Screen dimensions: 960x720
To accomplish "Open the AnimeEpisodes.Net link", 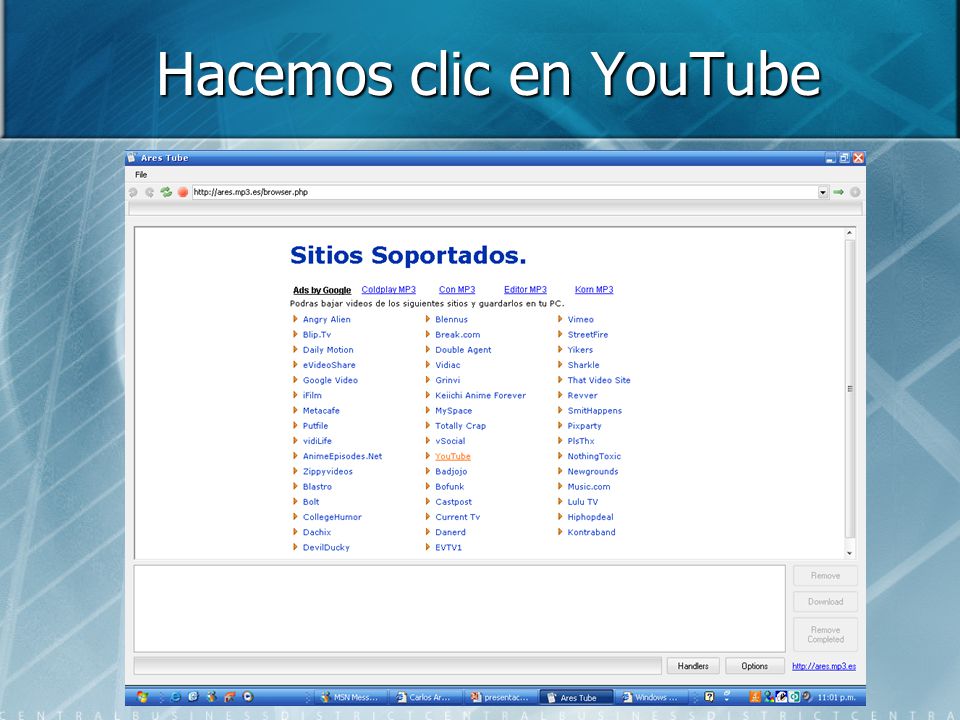I will (343, 457).
